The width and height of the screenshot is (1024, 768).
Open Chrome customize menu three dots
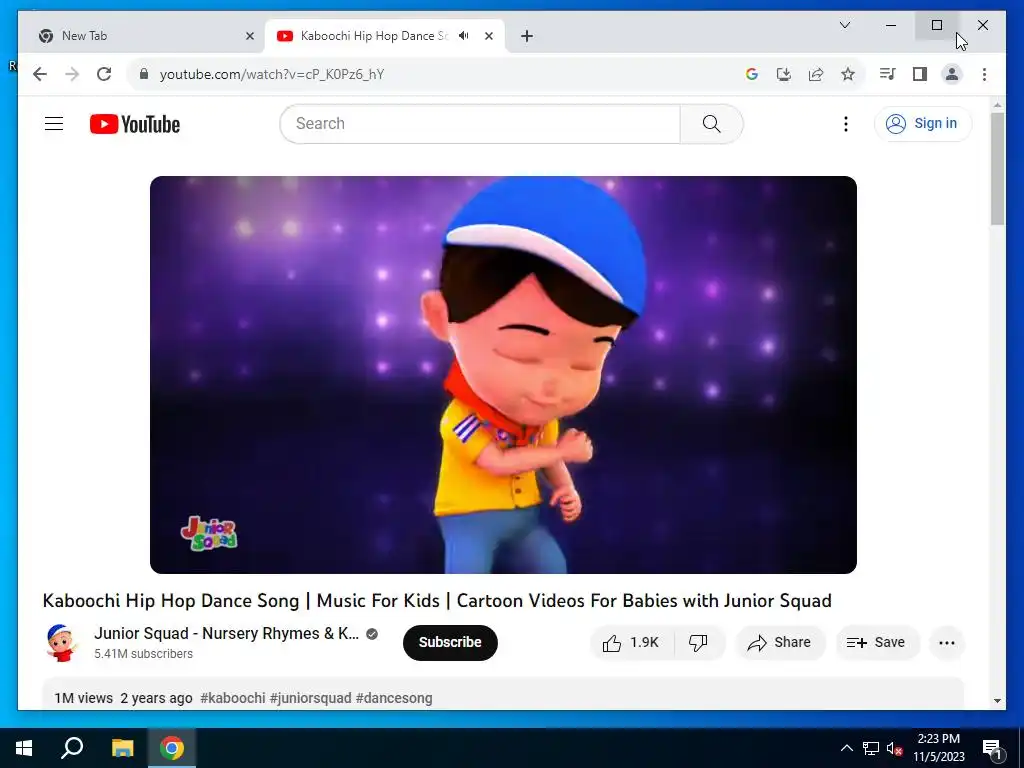(x=984, y=74)
